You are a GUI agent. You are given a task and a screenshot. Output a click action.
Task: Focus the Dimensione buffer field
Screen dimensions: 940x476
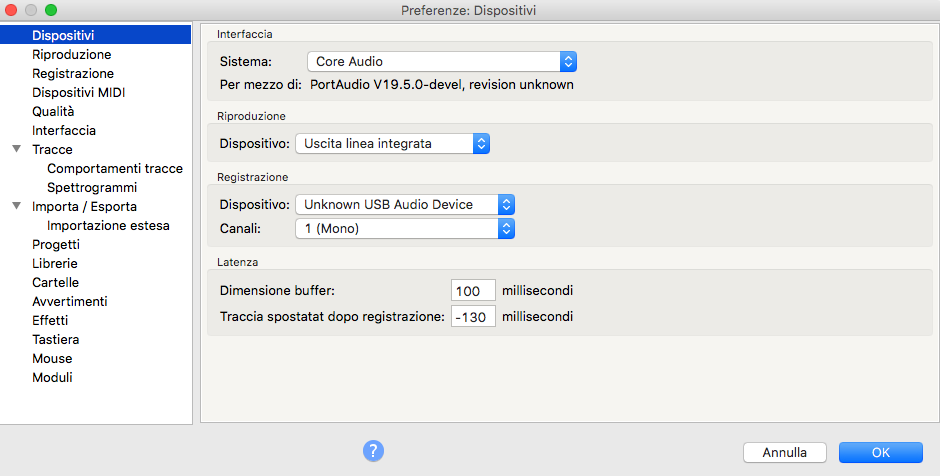[473, 291]
